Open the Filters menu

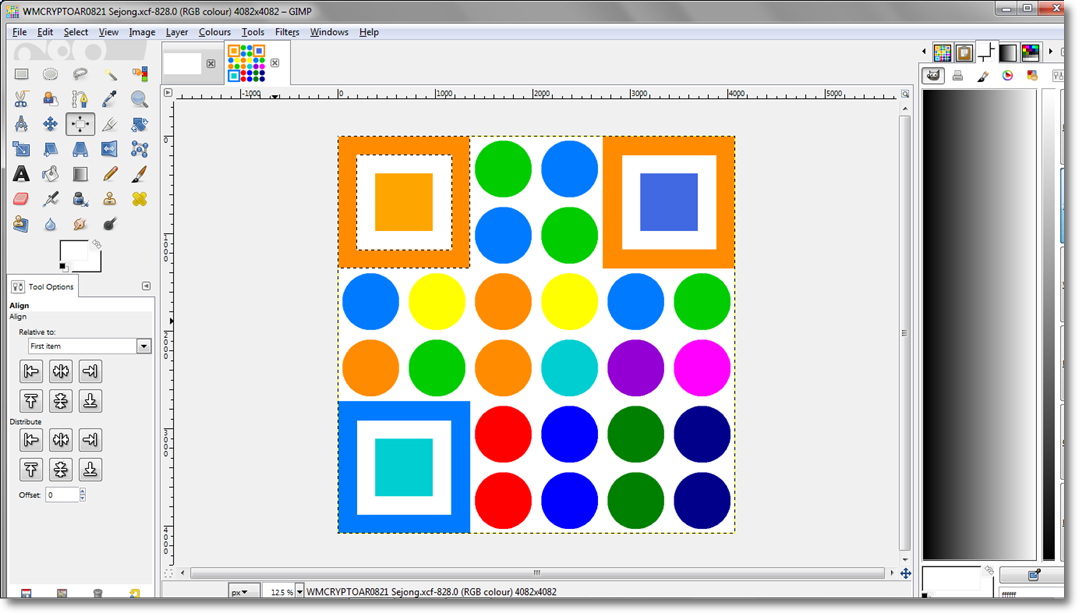pyautogui.click(x=287, y=32)
